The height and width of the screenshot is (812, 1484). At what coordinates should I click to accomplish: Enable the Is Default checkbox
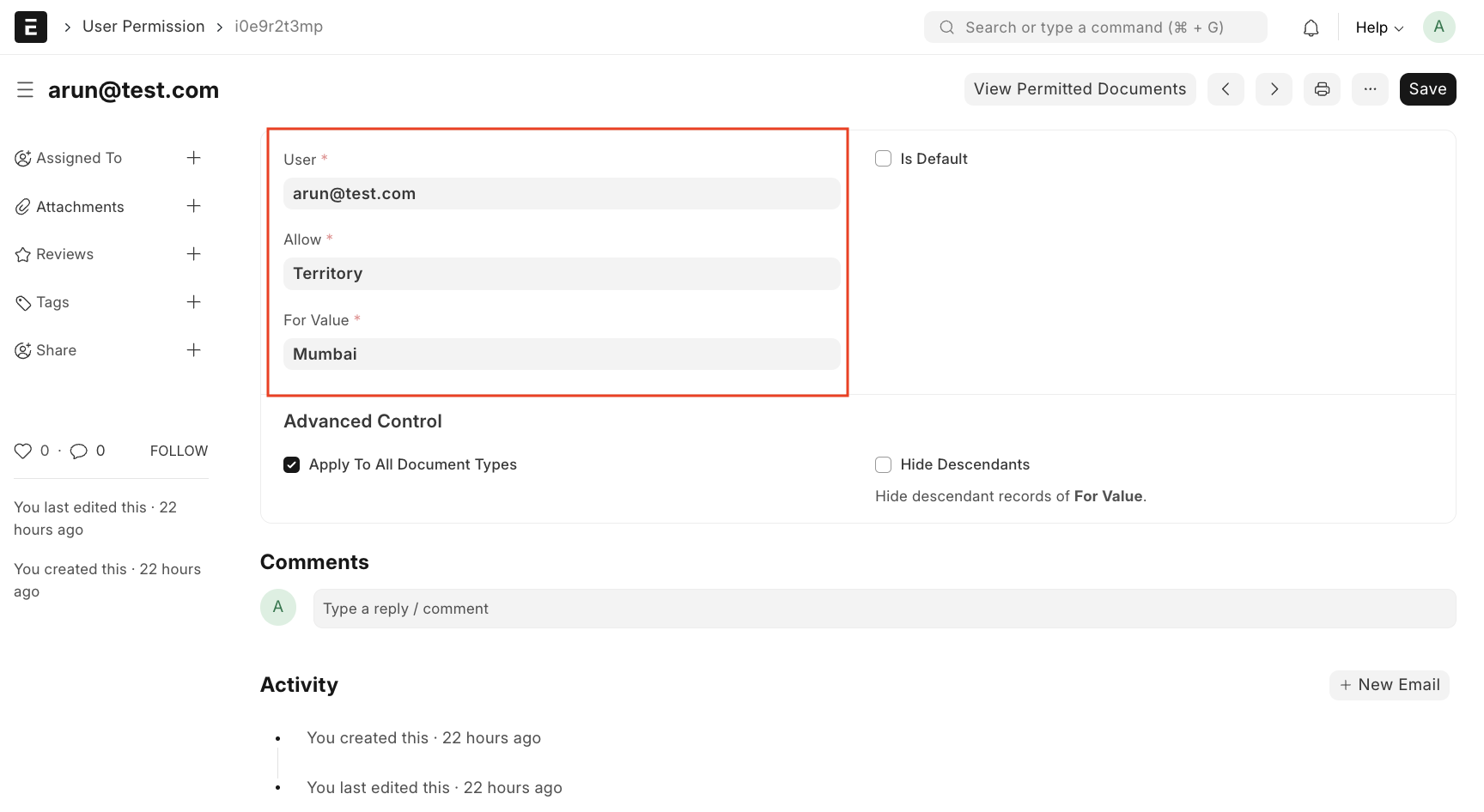click(x=883, y=159)
